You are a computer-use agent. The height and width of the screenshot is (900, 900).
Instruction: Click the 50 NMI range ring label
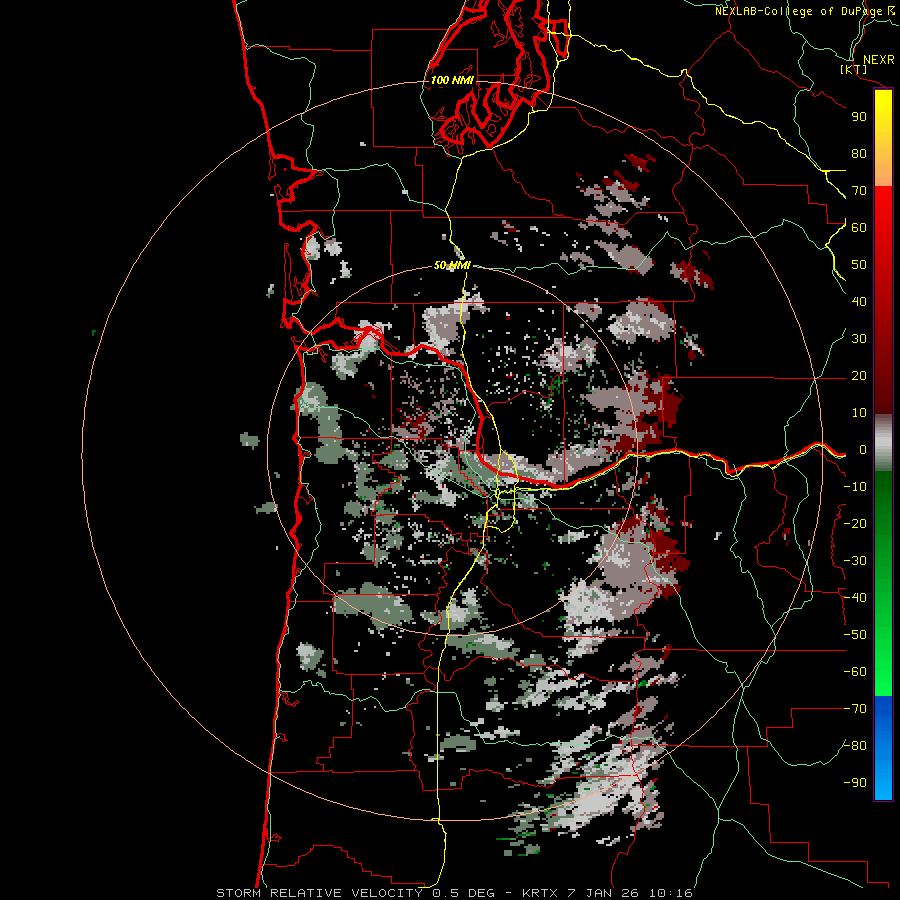pyautogui.click(x=452, y=265)
